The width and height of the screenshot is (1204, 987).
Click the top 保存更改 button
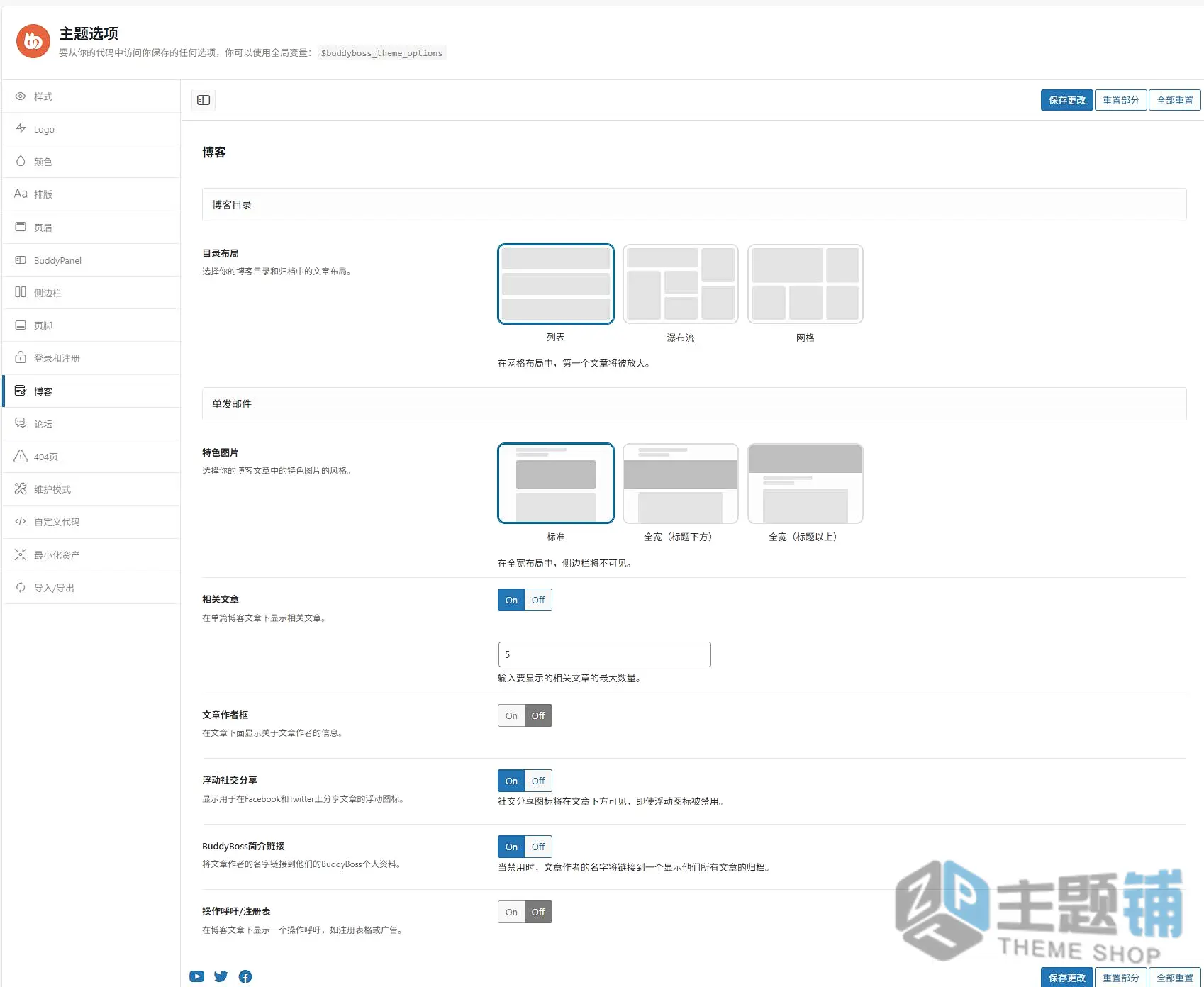tap(1066, 100)
